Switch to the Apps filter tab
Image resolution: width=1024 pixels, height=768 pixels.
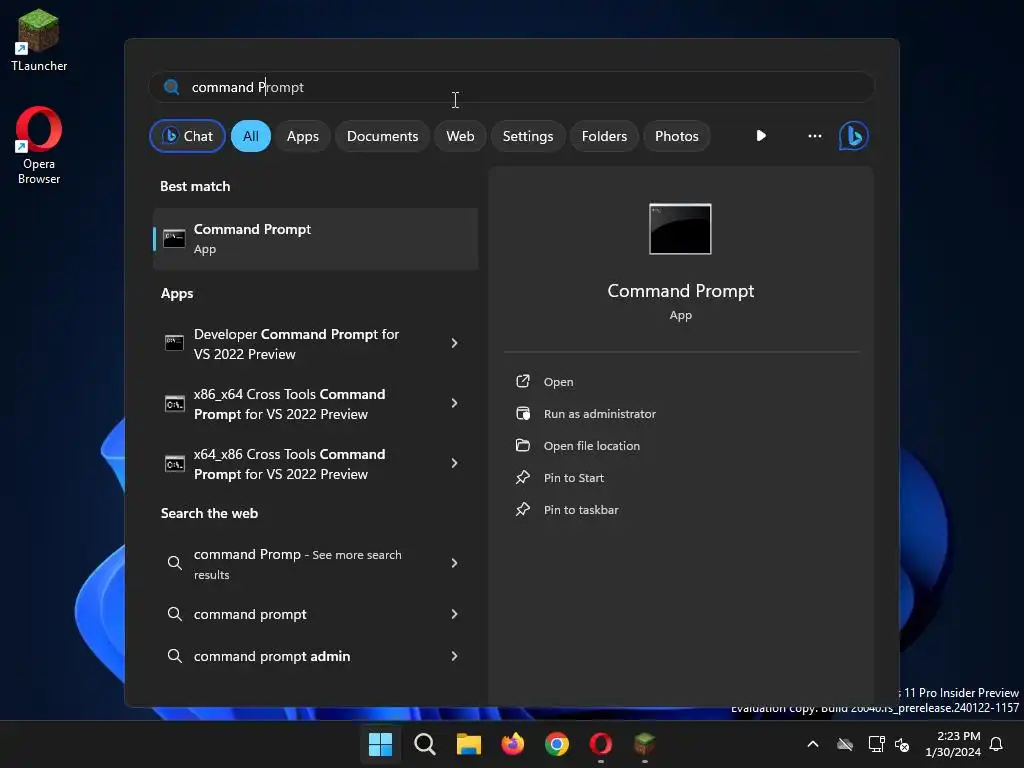click(302, 136)
